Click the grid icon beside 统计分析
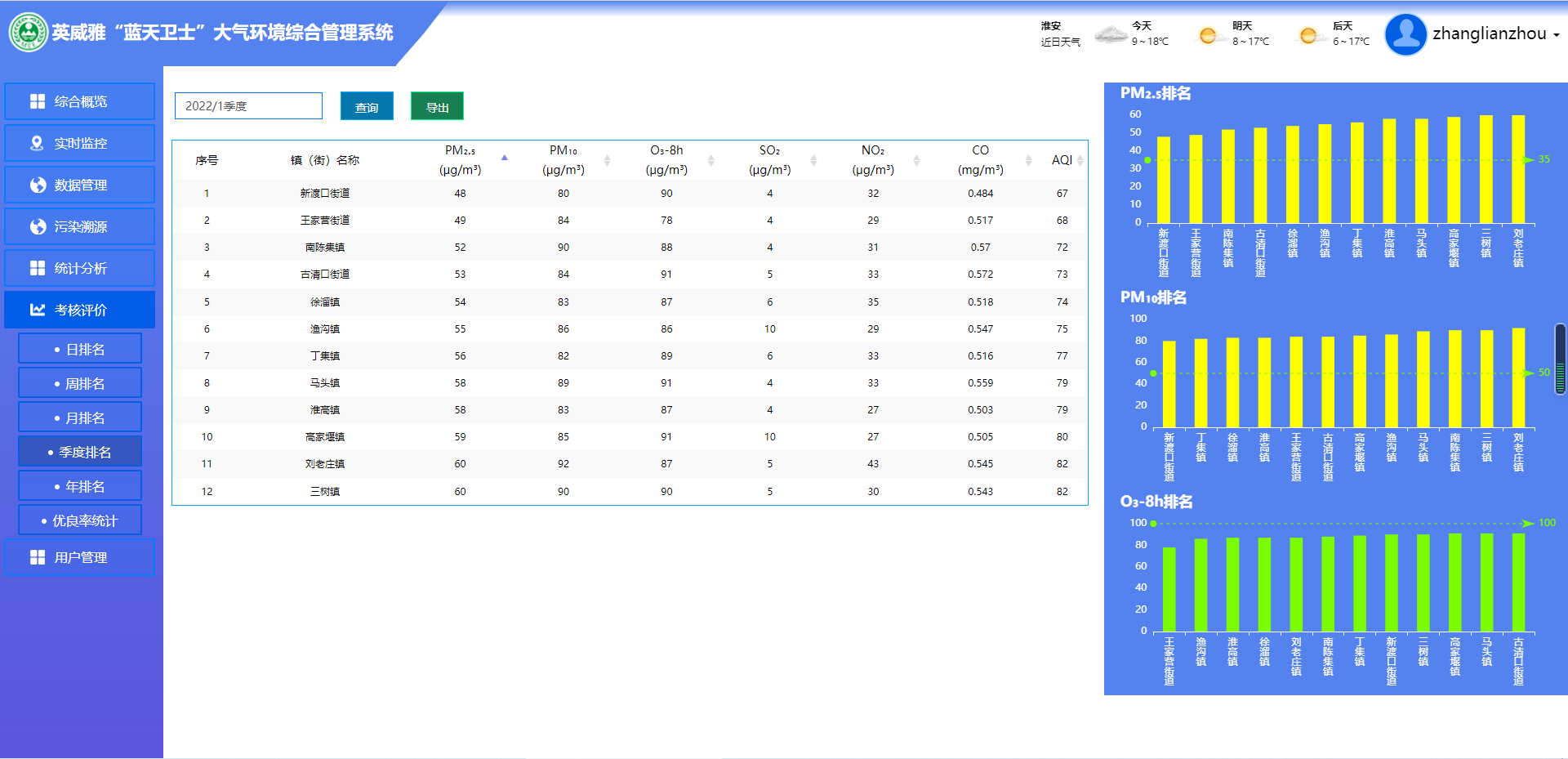Screen dimensions: 1568x759 (x=38, y=268)
